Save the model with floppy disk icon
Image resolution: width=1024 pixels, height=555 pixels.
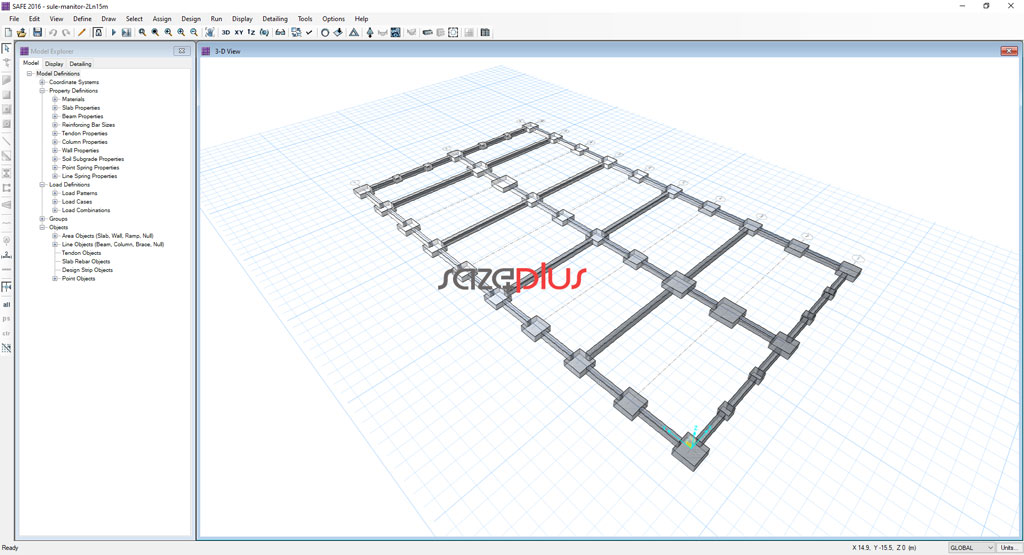(x=37, y=32)
